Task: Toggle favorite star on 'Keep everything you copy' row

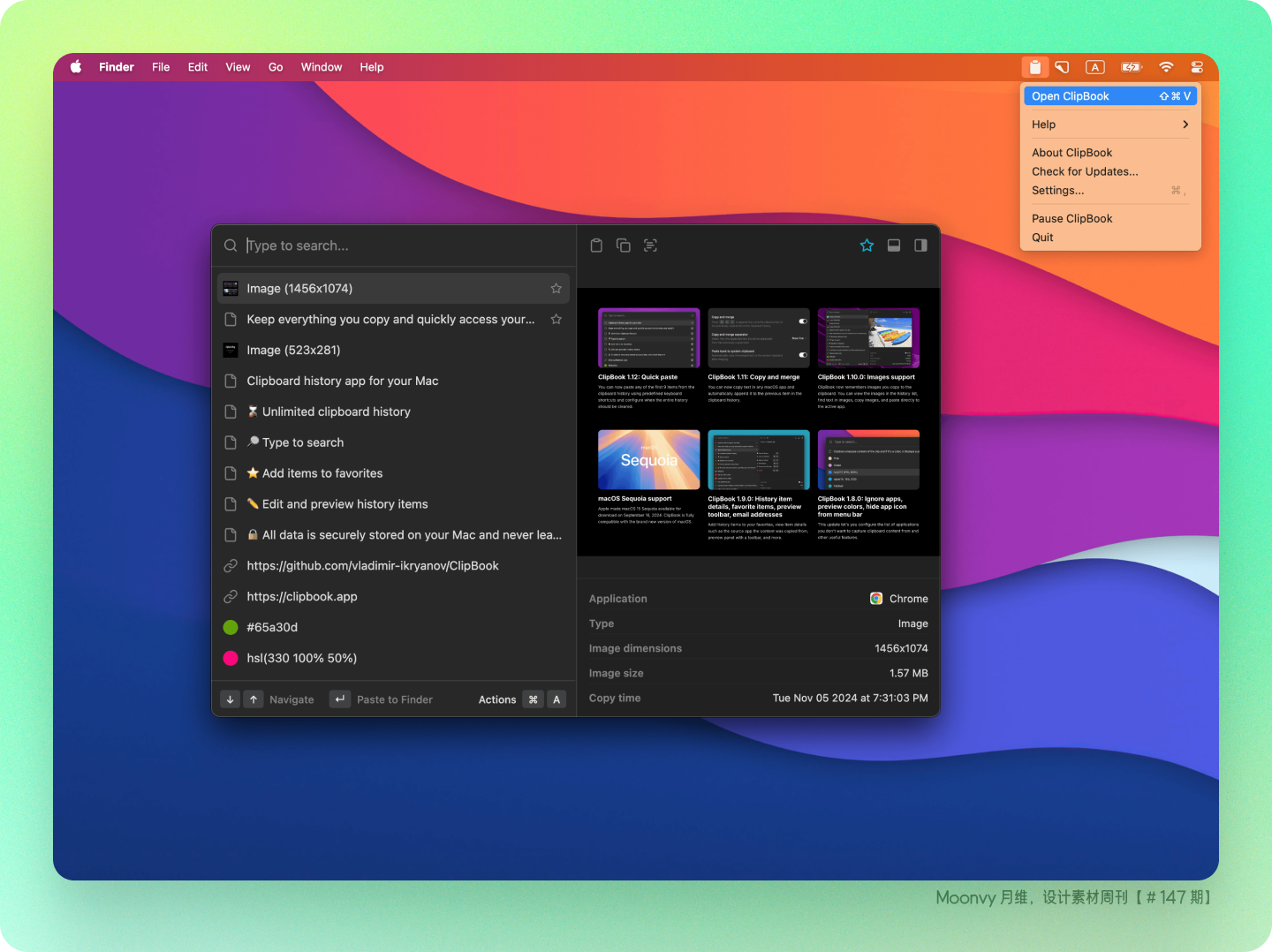Action: [x=556, y=320]
